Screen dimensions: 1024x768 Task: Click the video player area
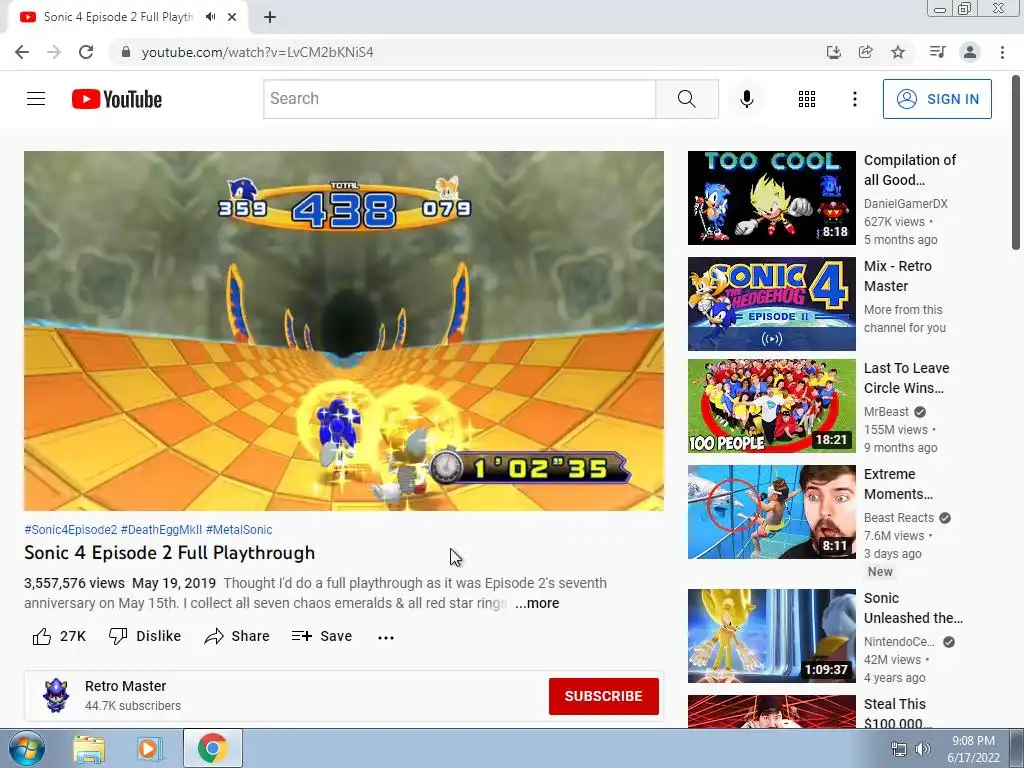344,331
